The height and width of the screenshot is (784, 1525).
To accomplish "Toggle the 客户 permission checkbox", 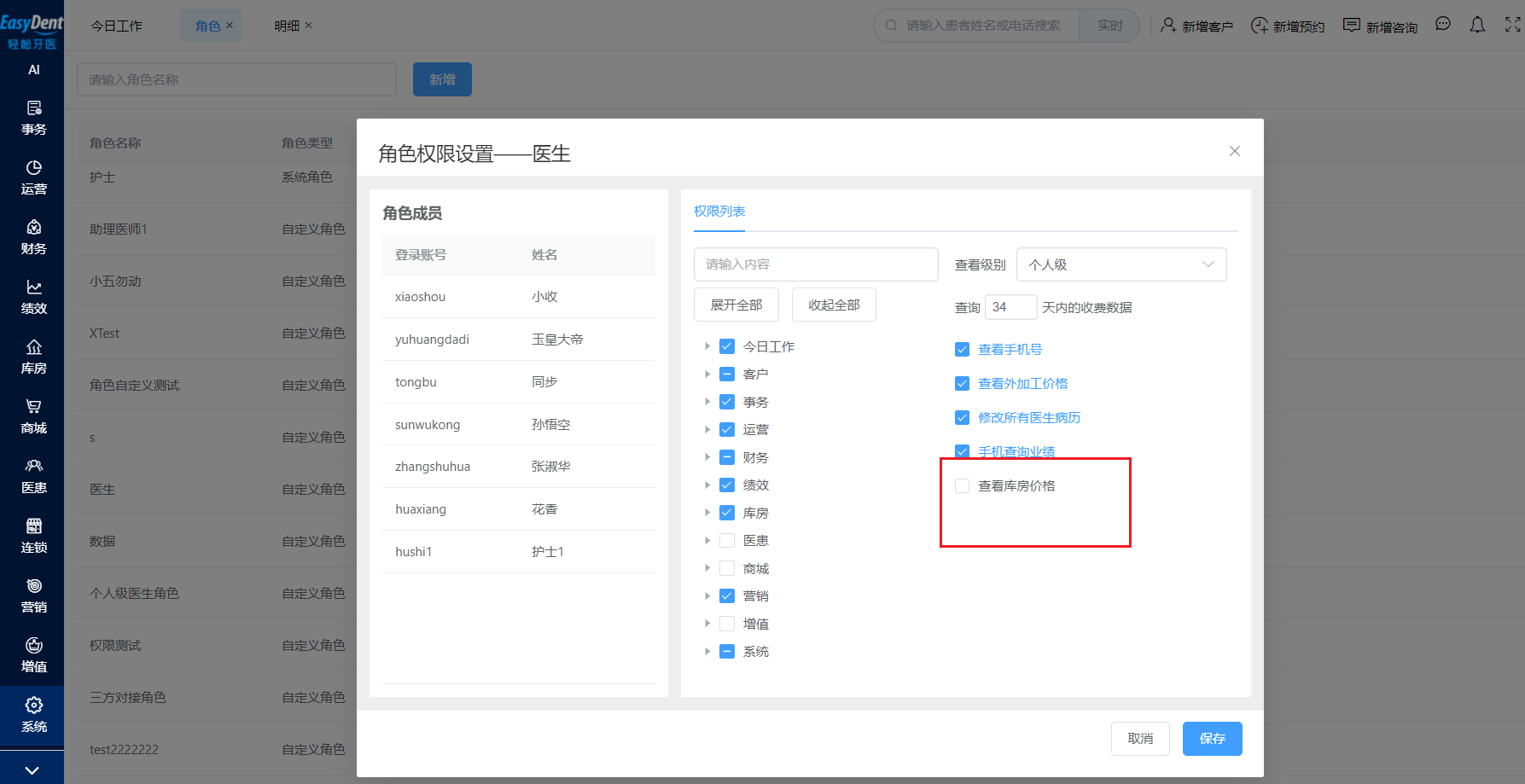I will coord(727,374).
